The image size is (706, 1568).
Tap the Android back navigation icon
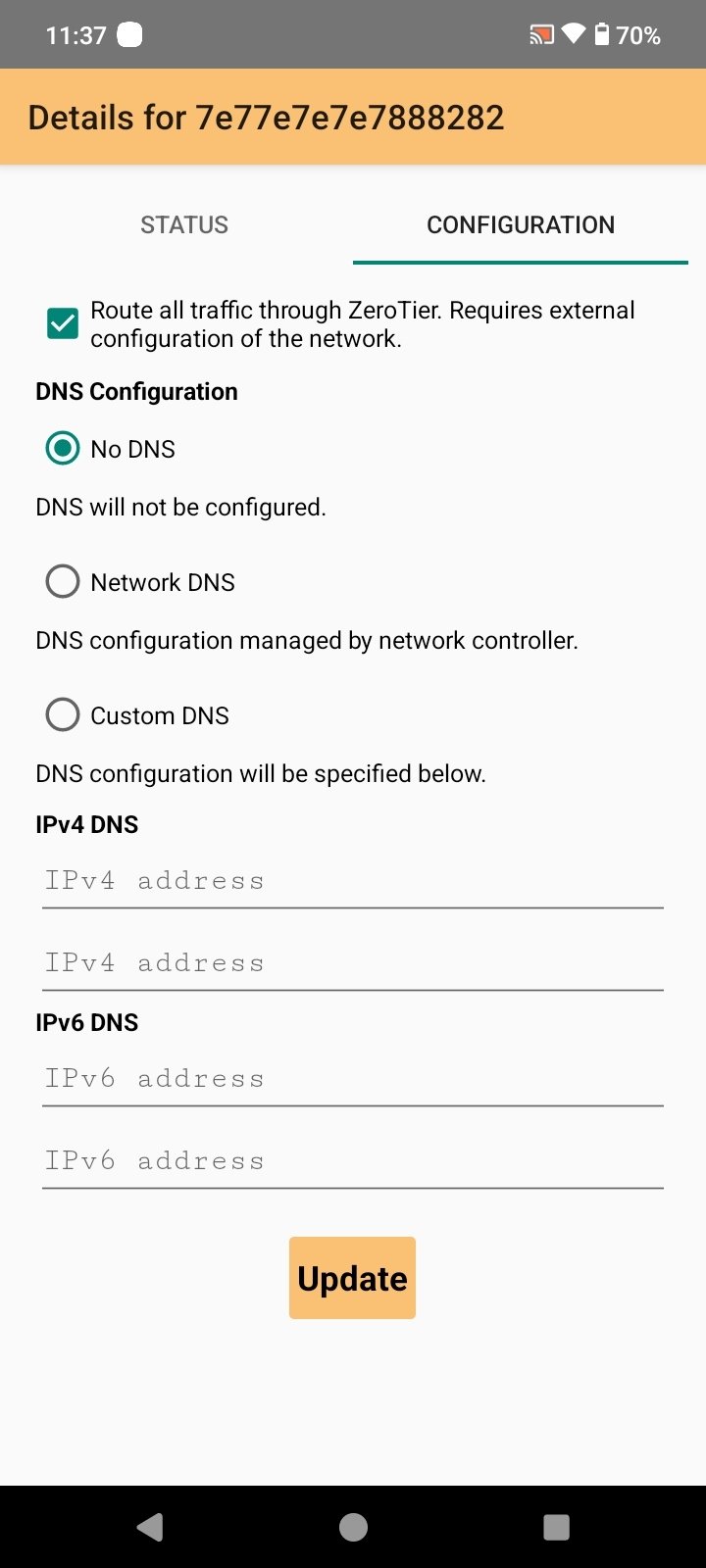click(x=150, y=1527)
